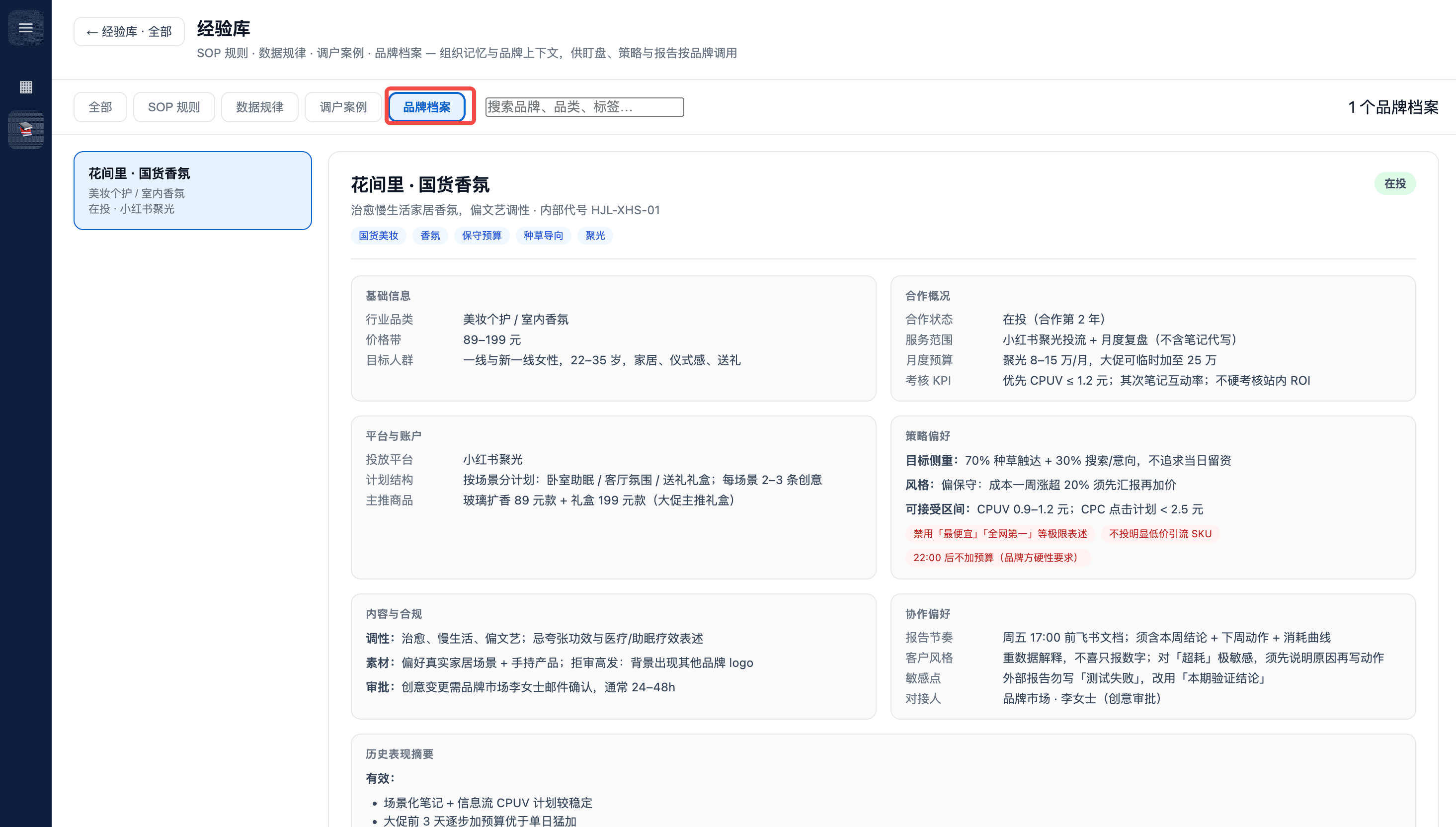Click the brand subtitle with code HJL-XHS-01
1456x827 pixels.
pos(505,210)
